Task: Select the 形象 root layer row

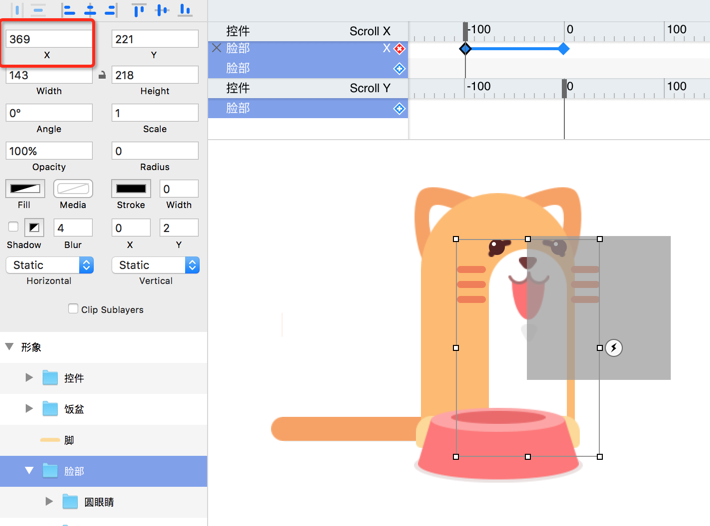Action: click(104, 347)
